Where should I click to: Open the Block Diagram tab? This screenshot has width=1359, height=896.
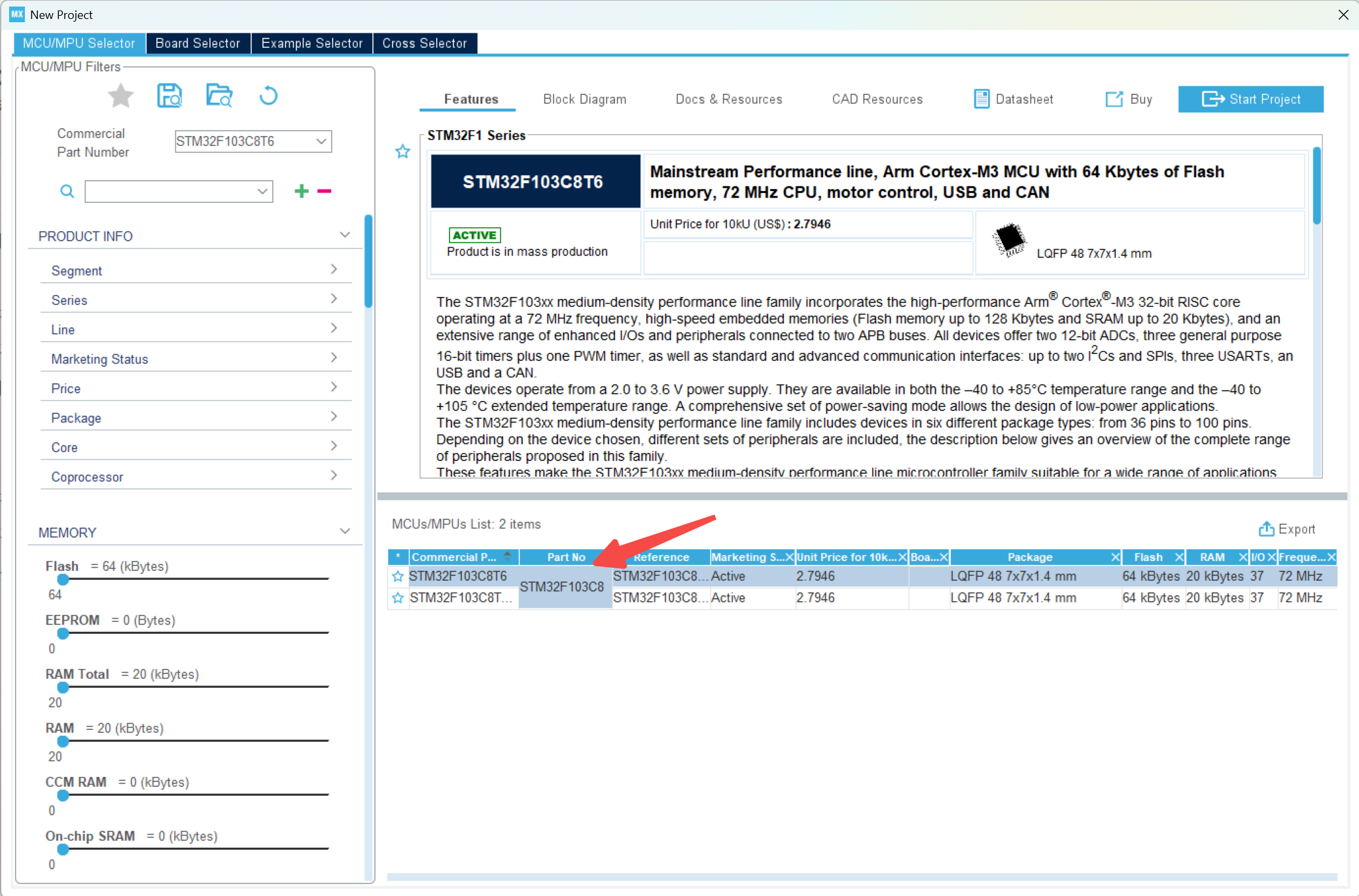pos(584,99)
